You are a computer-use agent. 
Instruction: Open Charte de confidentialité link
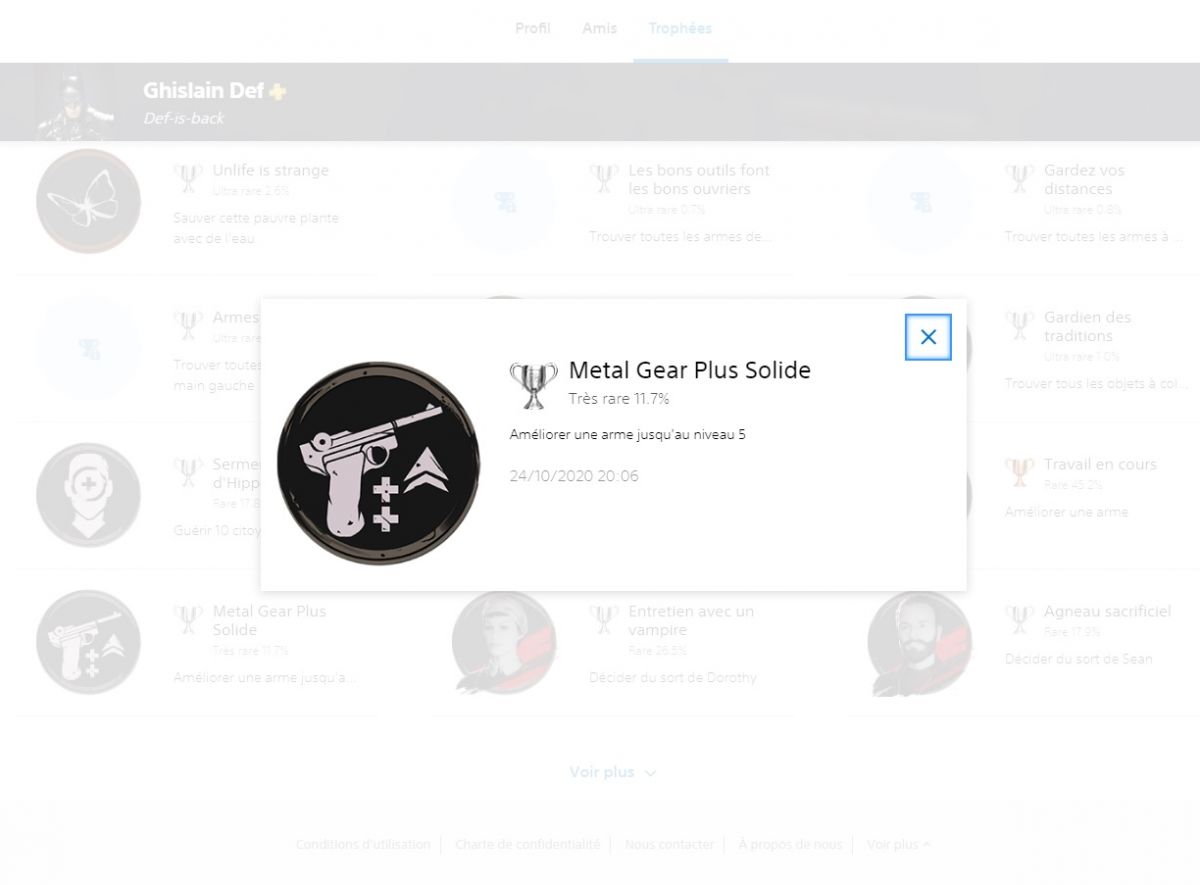(x=528, y=844)
